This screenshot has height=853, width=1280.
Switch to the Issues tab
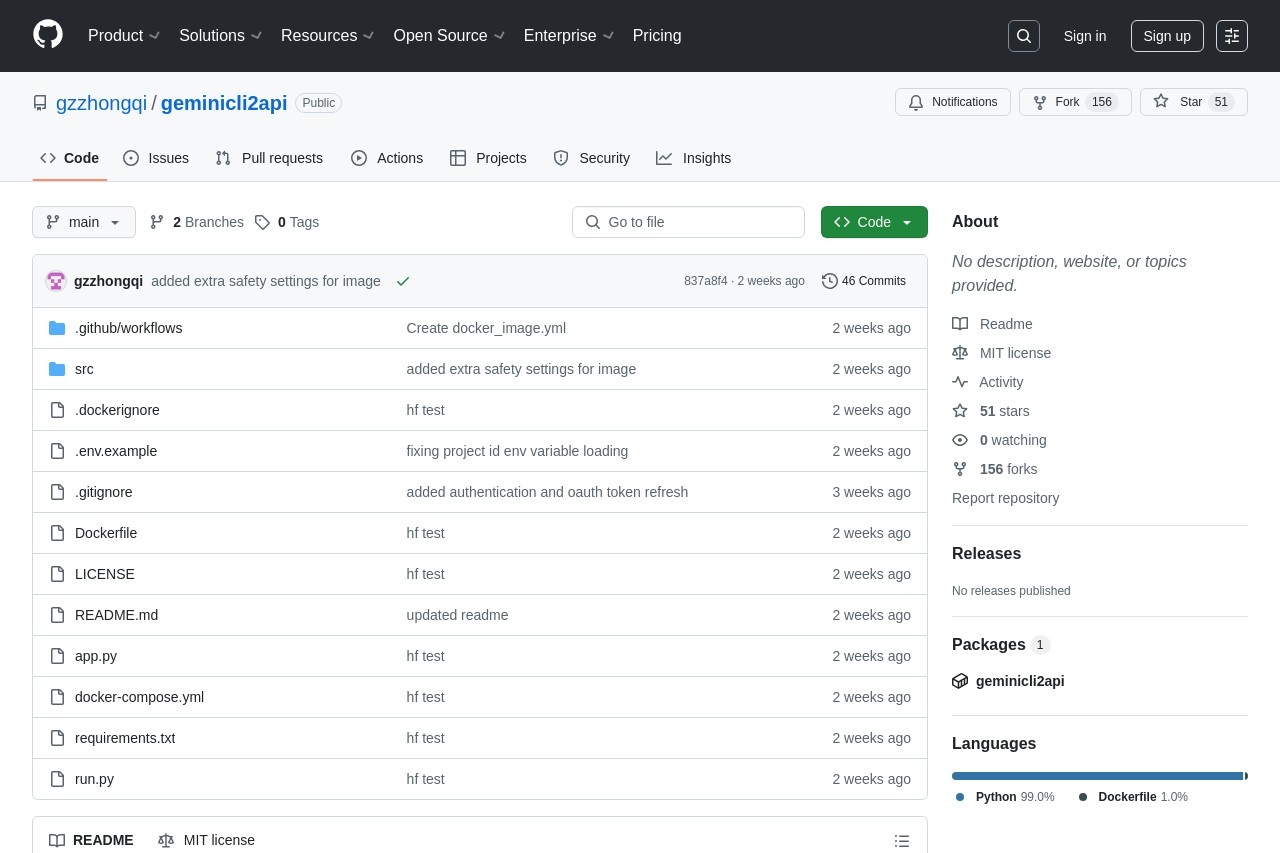156,158
